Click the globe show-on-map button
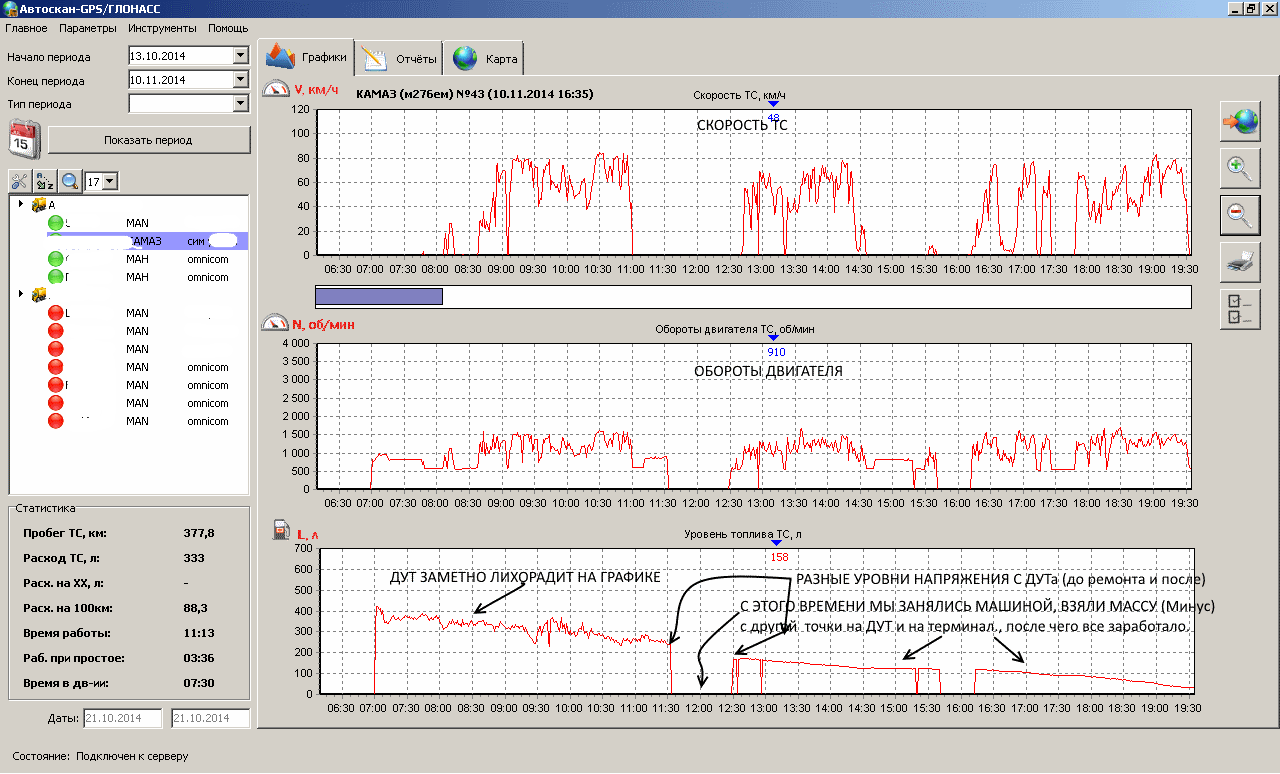The image size is (1280, 774). pyautogui.click(x=1240, y=121)
